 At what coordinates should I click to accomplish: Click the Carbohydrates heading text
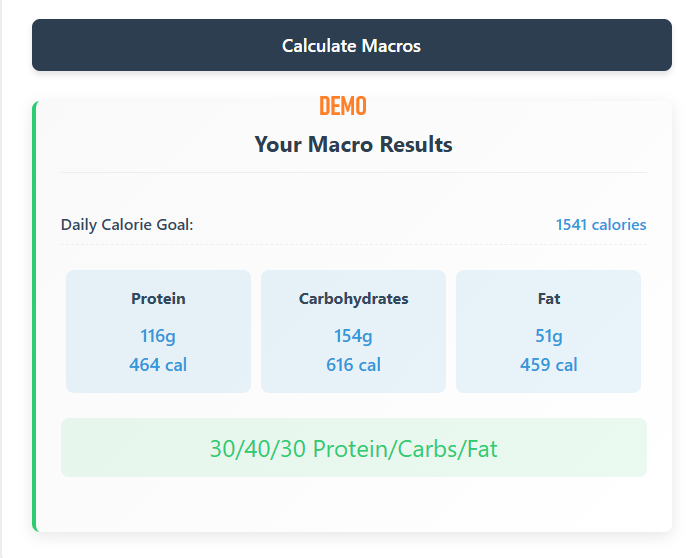point(354,299)
